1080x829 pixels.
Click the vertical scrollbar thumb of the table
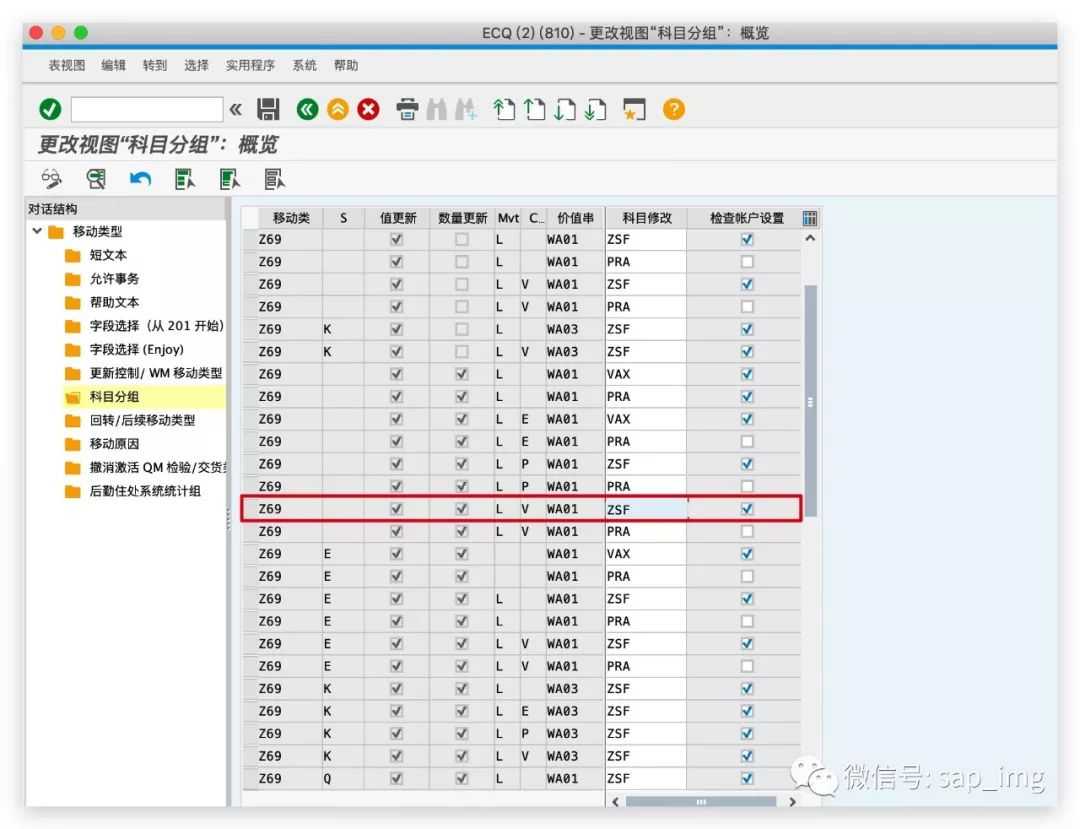tap(811, 401)
